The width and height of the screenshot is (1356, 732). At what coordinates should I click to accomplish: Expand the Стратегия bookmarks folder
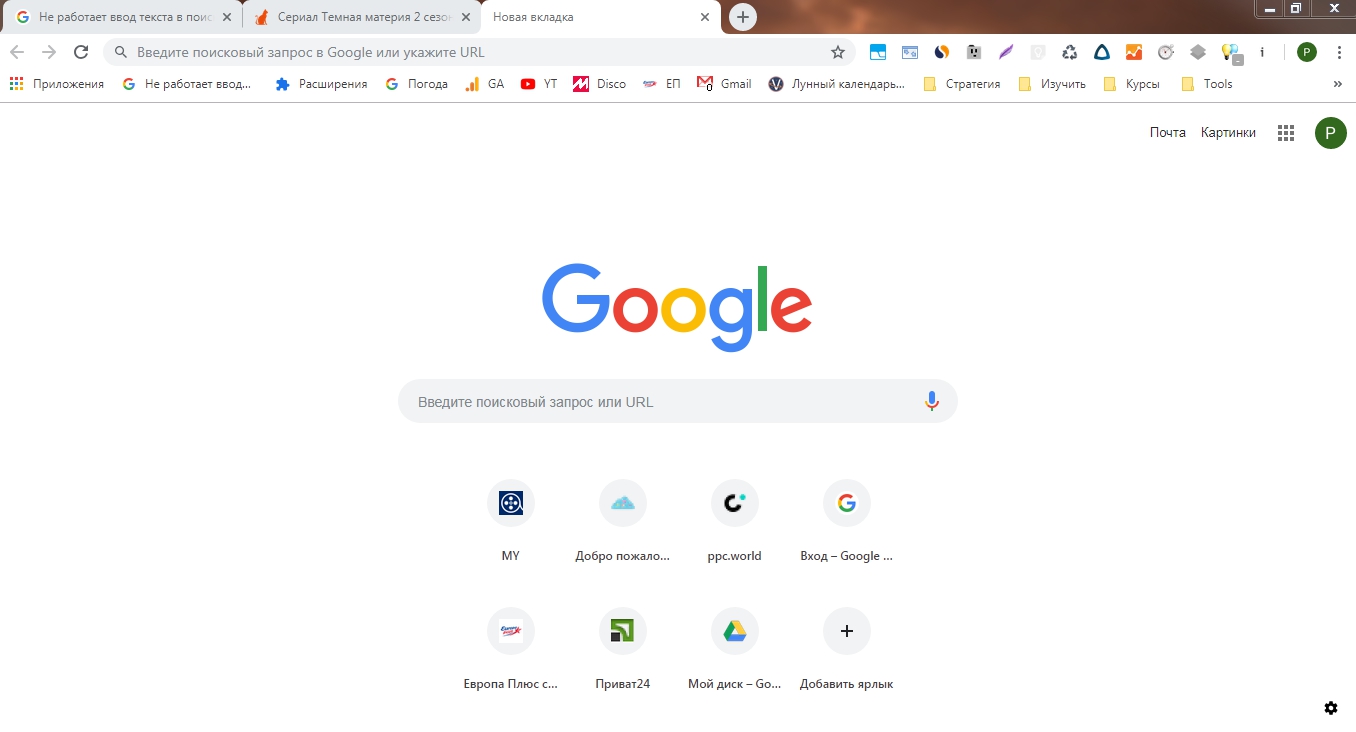(962, 84)
